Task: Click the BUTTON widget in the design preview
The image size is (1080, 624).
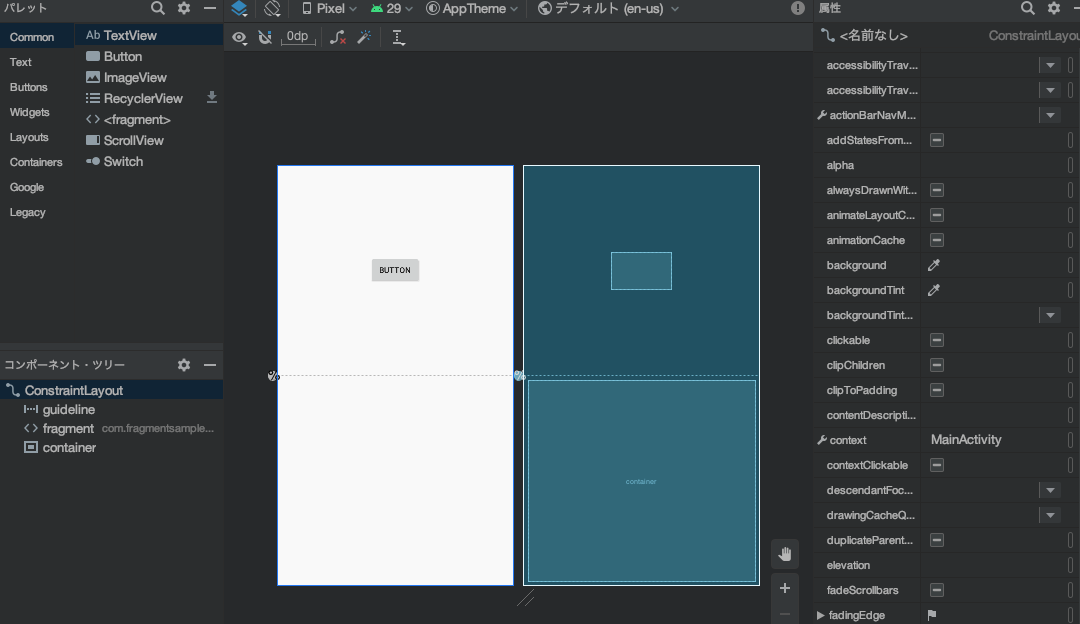Action: pyautogui.click(x=395, y=270)
